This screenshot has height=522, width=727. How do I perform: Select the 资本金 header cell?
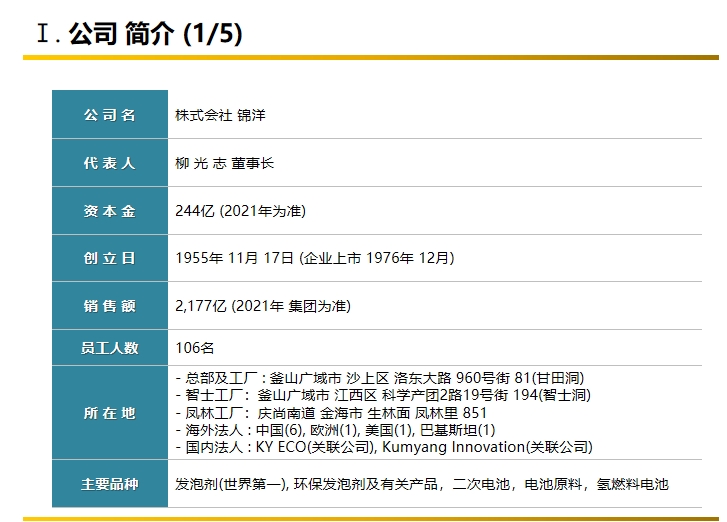click(110, 211)
